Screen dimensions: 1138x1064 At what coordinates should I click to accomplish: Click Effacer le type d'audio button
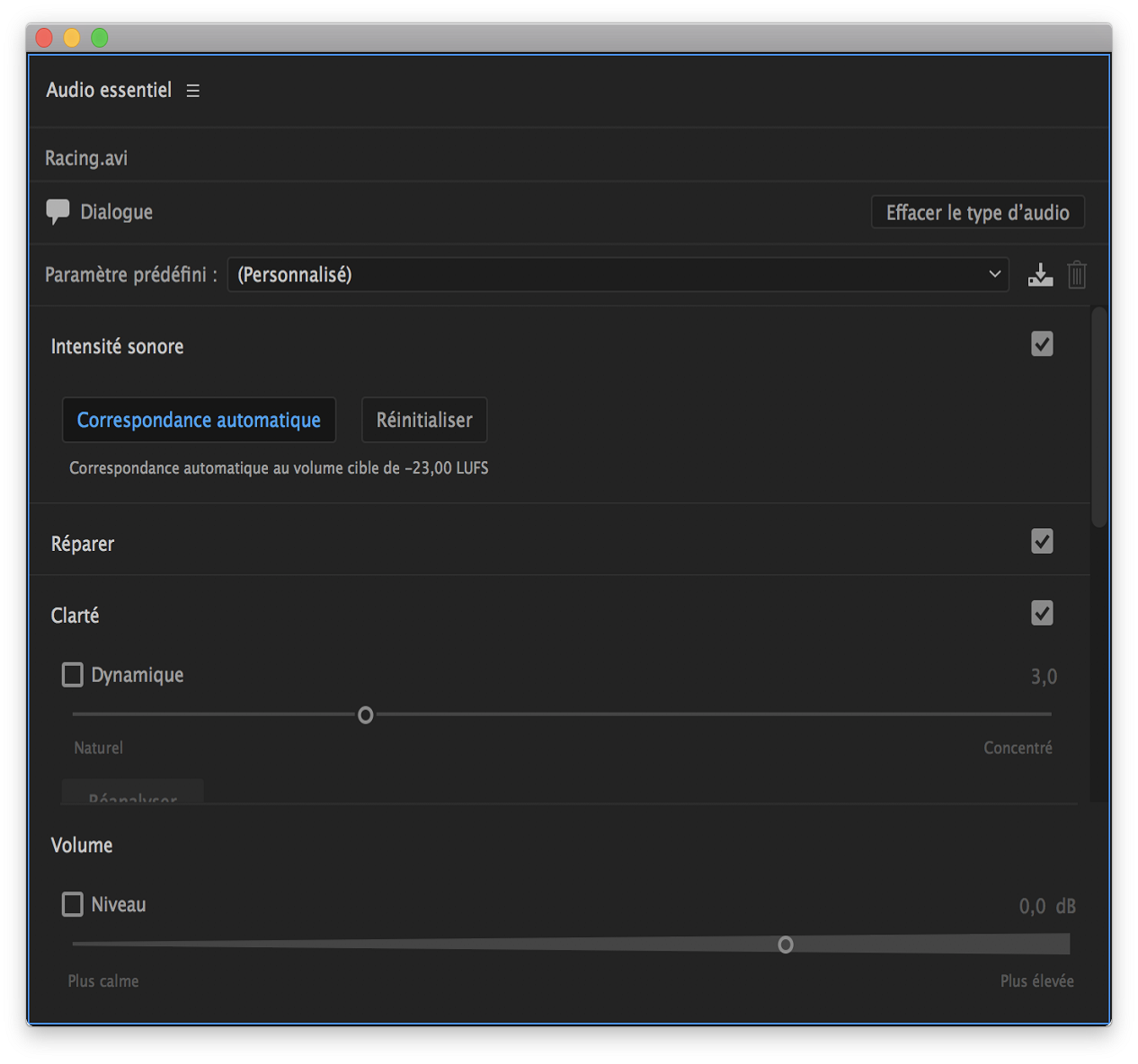[x=978, y=212]
